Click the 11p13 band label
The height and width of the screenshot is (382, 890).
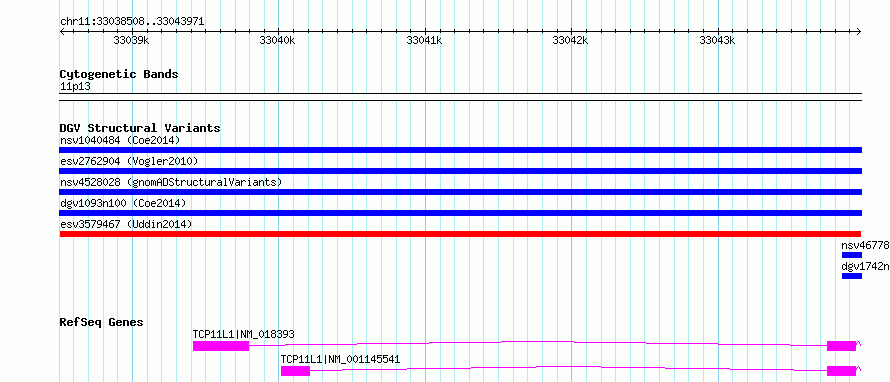(75, 87)
